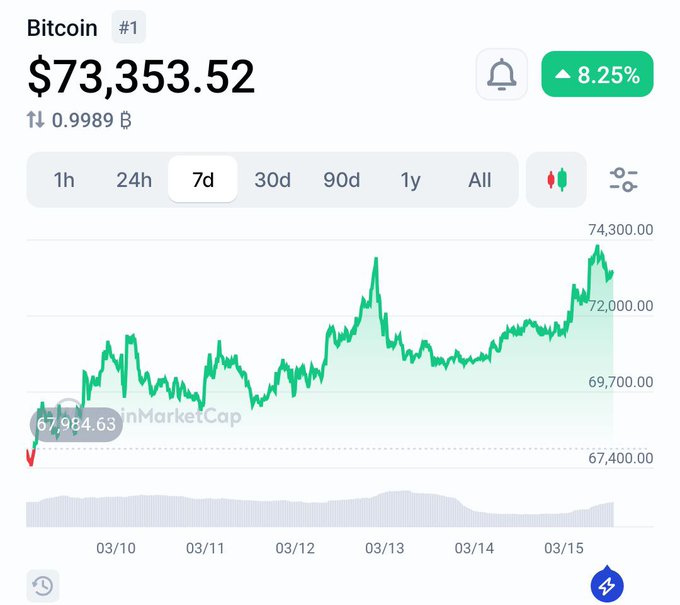This screenshot has height=605, width=680.
Task: Click the BTC swap arrows icon
Action: [x=36, y=120]
